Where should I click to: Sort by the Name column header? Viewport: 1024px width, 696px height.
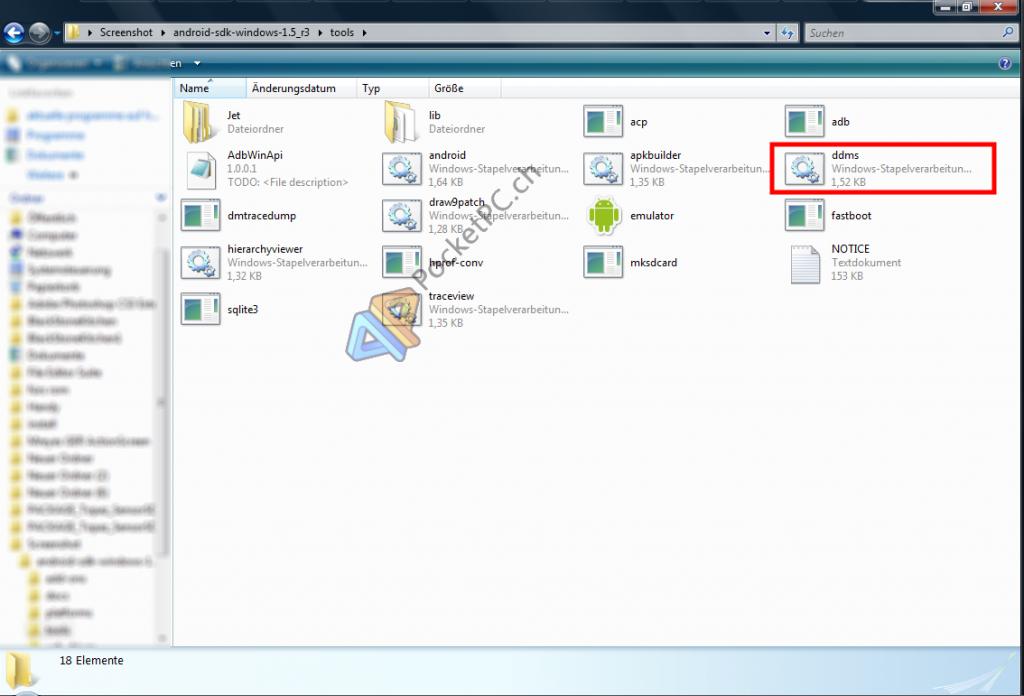(x=210, y=88)
